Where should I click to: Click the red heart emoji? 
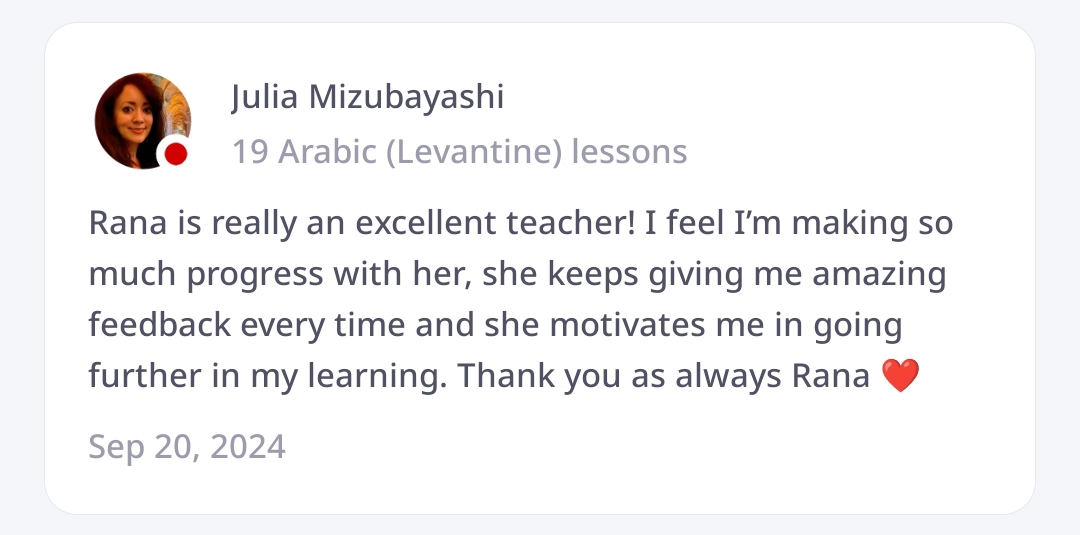point(900,377)
